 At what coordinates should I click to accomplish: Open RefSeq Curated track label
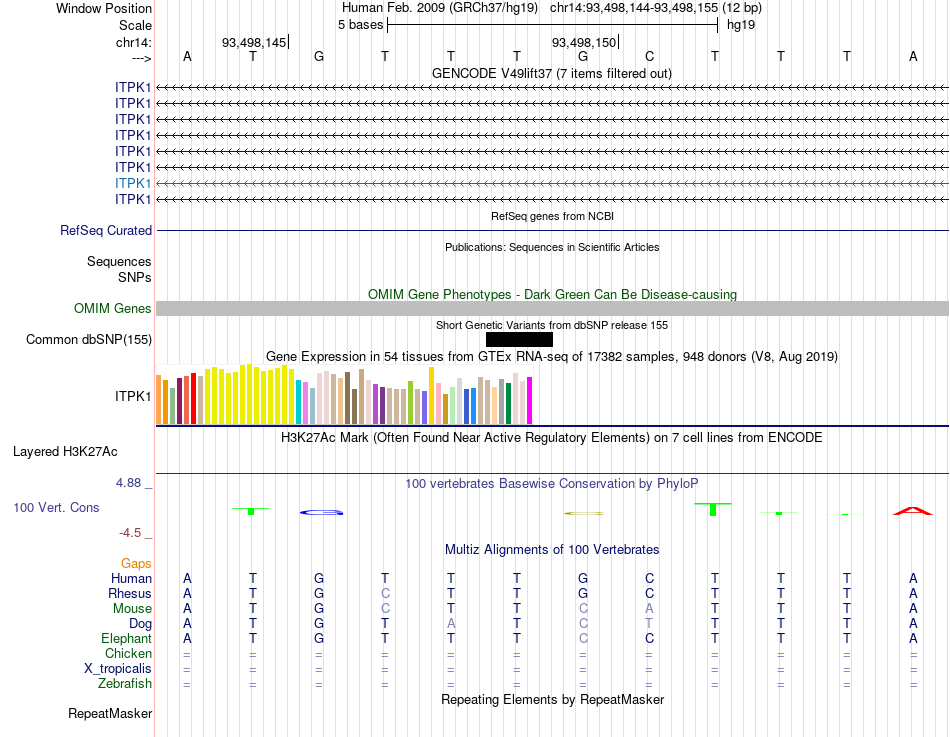(x=106, y=230)
